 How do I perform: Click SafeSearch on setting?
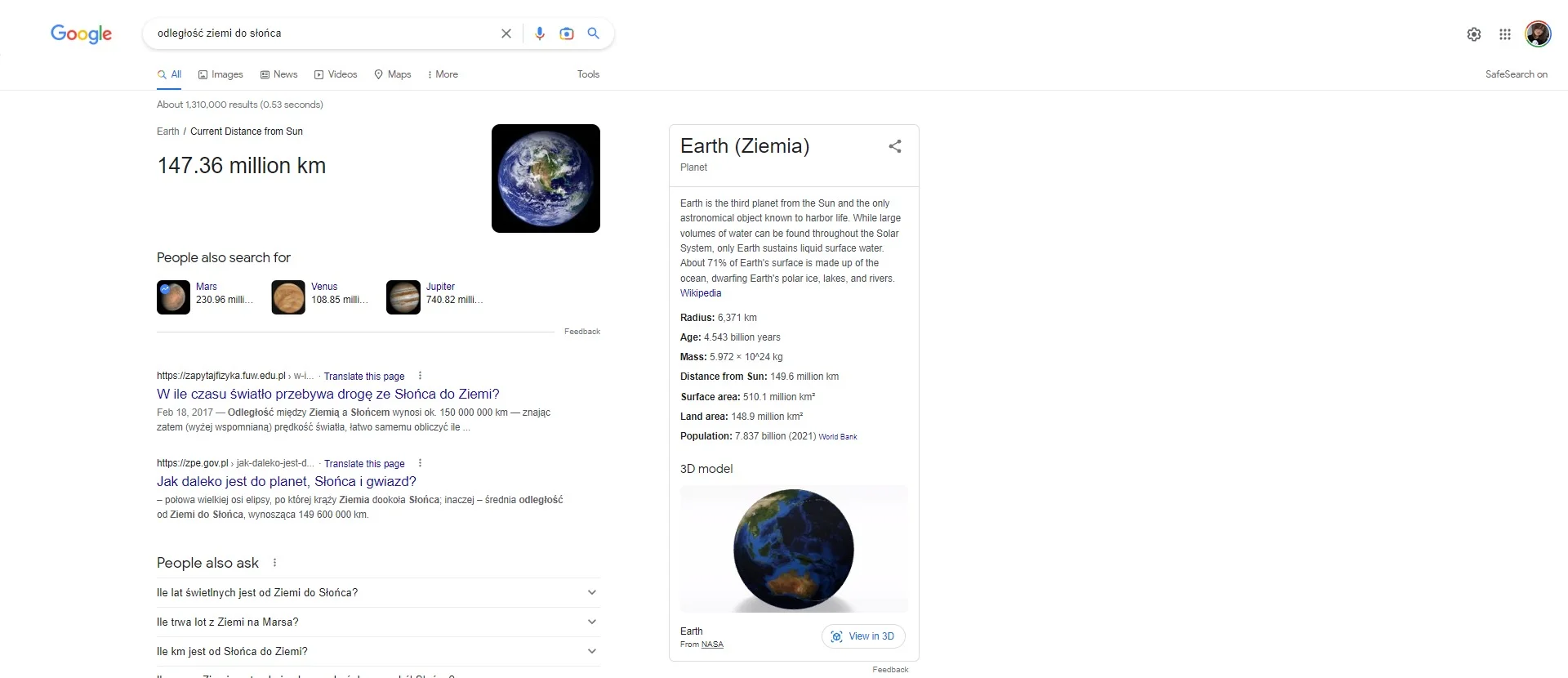coord(1517,74)
